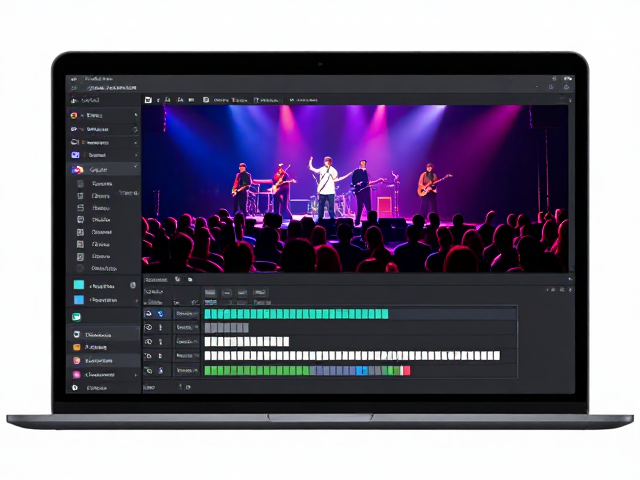Screen dimensions: 640x480
Task: Expand the third sidebar row using its right arrow
Action: pyautogui.click(x=136, y=143)
